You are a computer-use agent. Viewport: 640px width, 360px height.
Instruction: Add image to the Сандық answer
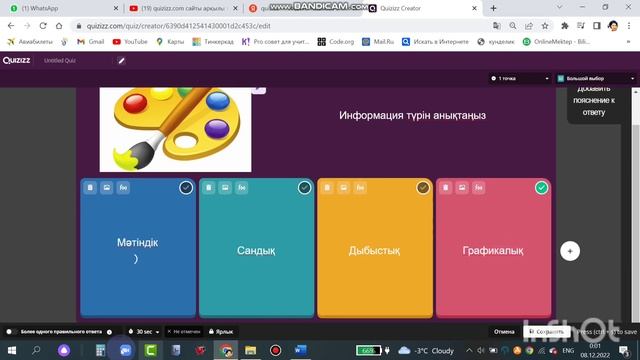225,187
